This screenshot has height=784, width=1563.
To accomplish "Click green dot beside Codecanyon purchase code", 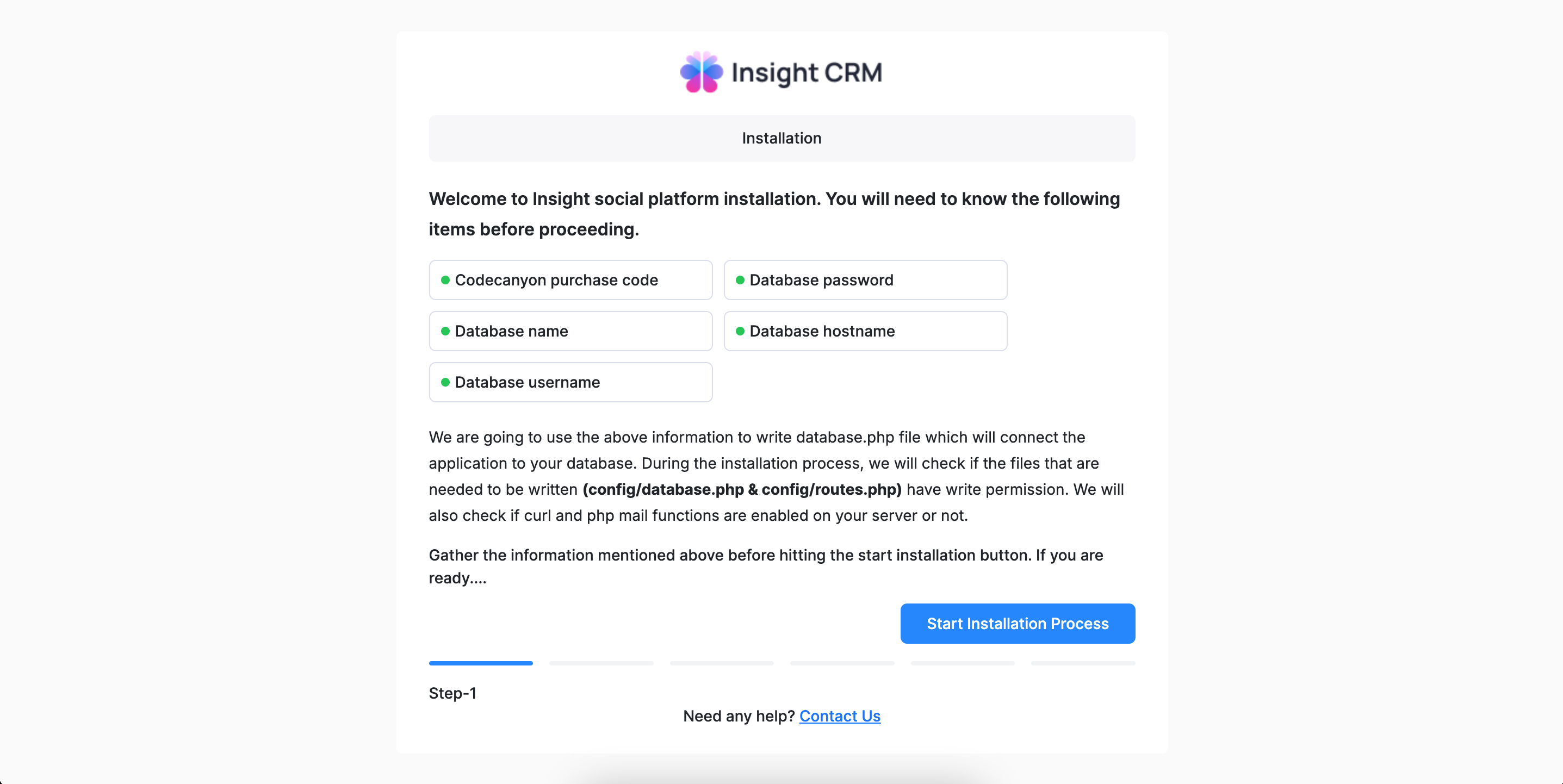I will coord(445,280).
